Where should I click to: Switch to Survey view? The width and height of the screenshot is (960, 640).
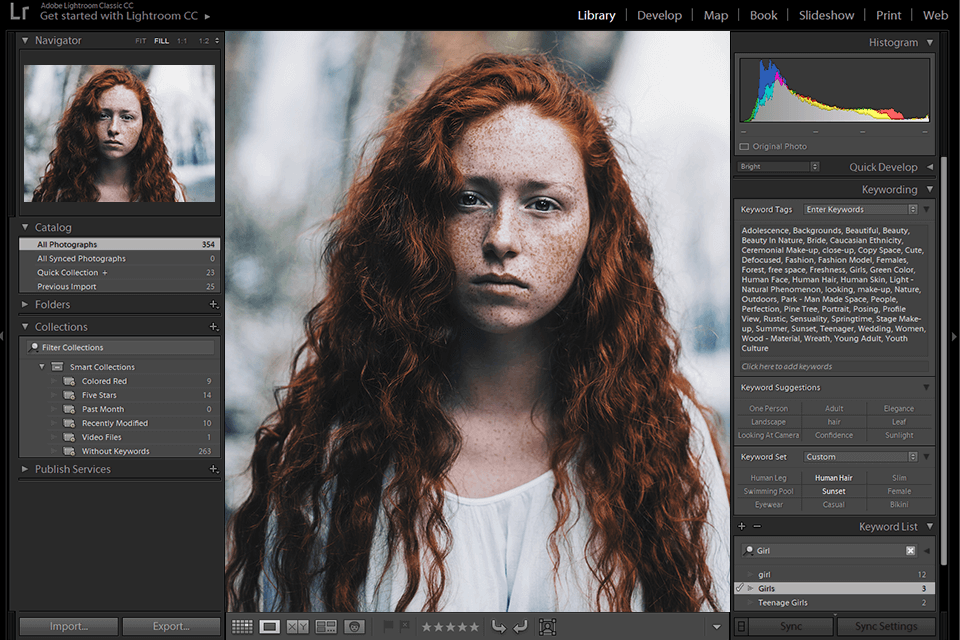(324, 626)
